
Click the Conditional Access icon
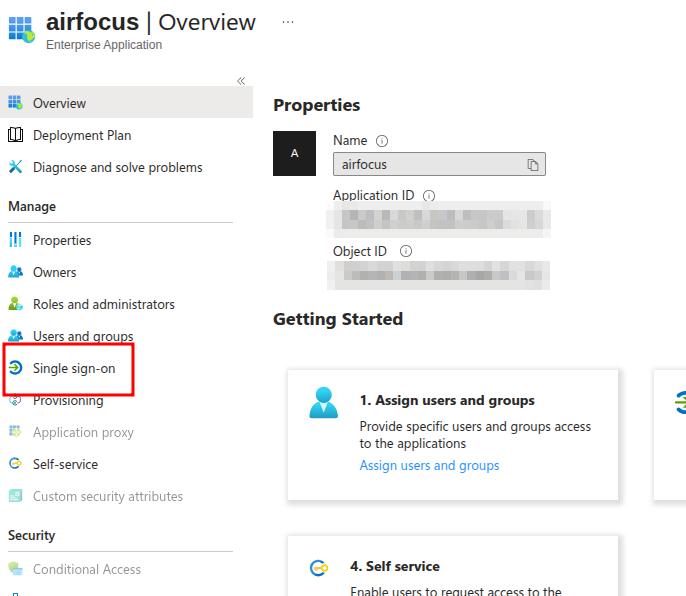(15, 568)
